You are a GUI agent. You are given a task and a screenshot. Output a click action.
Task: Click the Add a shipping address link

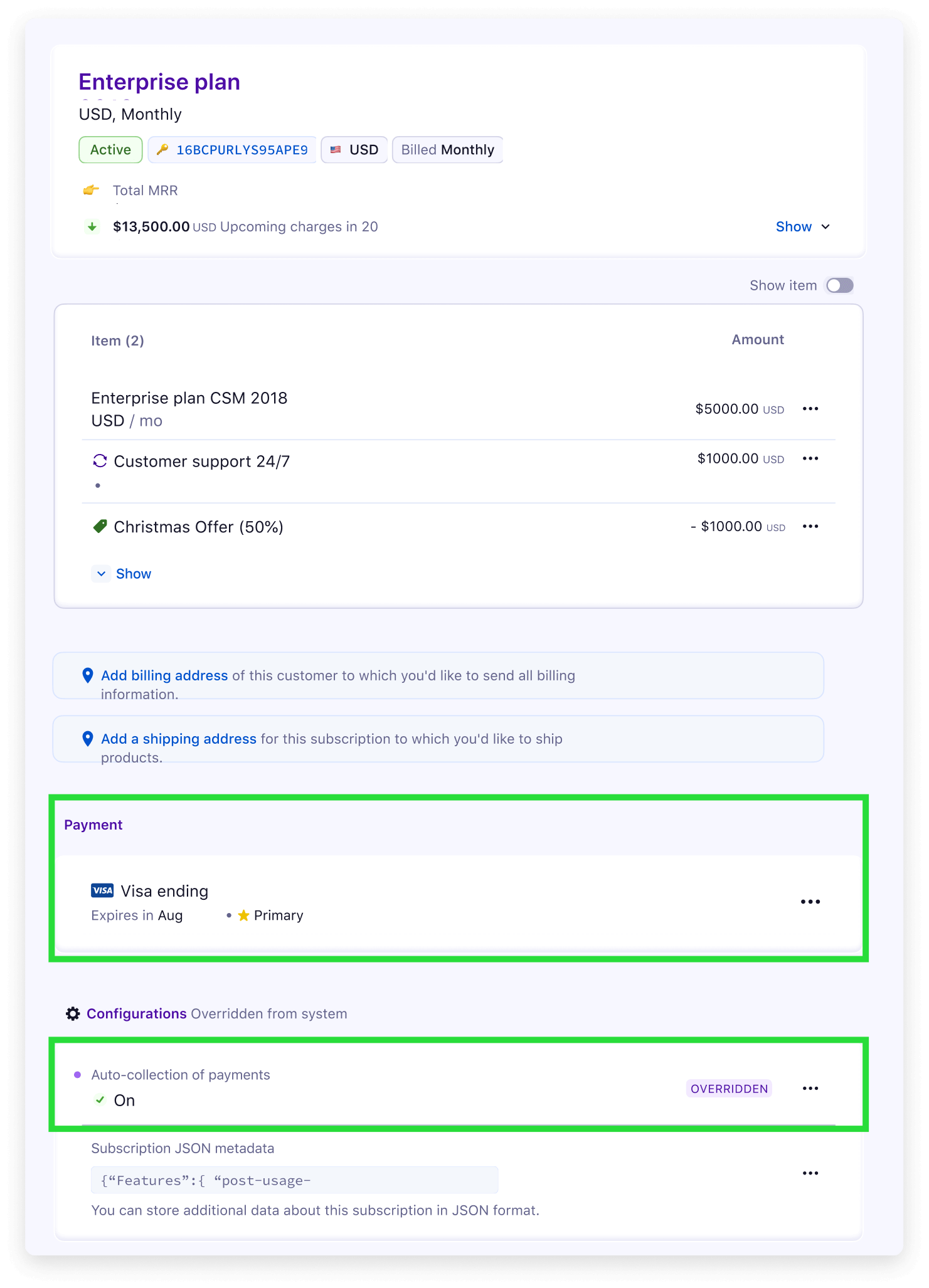(x=178, y=739)
